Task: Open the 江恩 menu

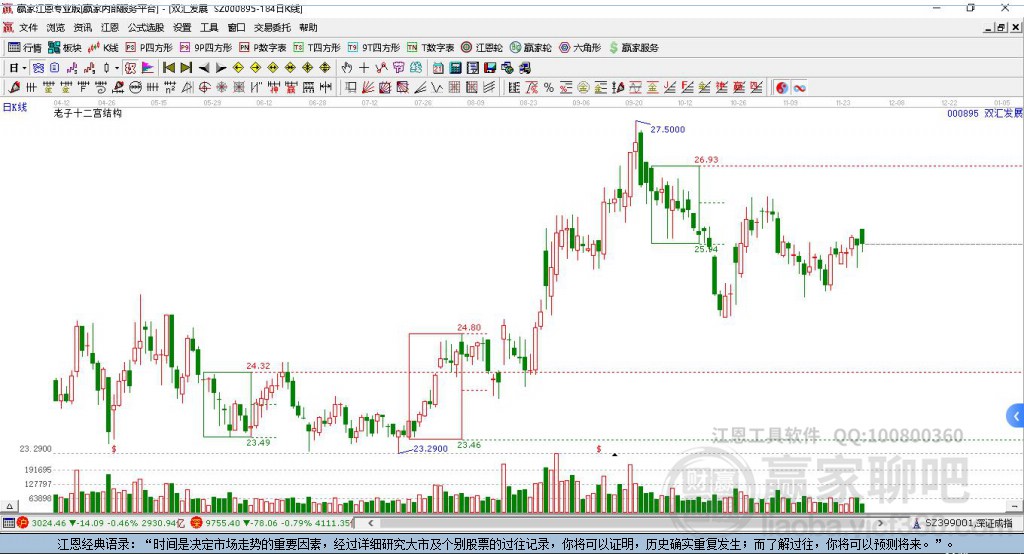Action: pos(110,27)
